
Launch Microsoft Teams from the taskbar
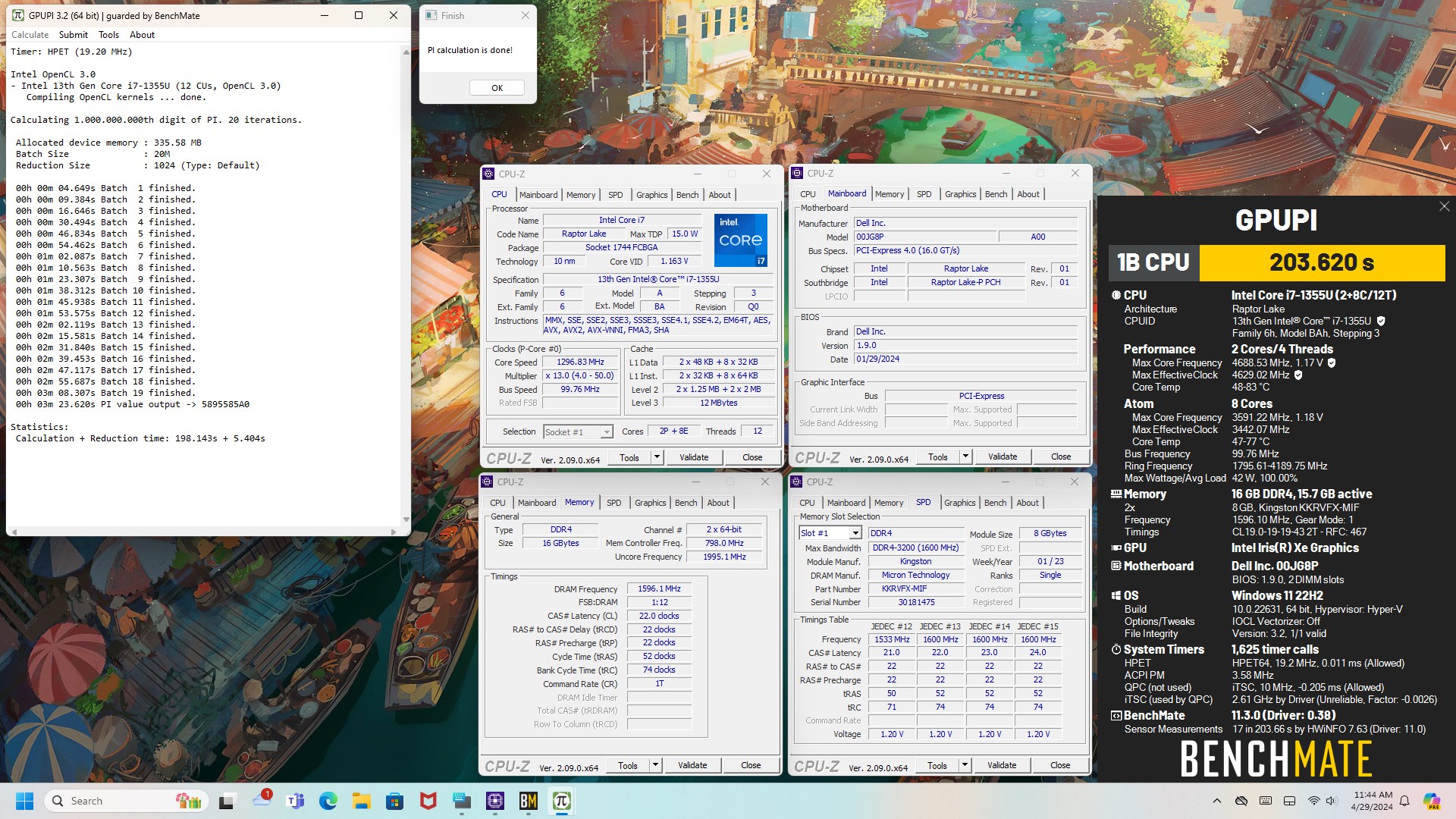coord(295,801)
